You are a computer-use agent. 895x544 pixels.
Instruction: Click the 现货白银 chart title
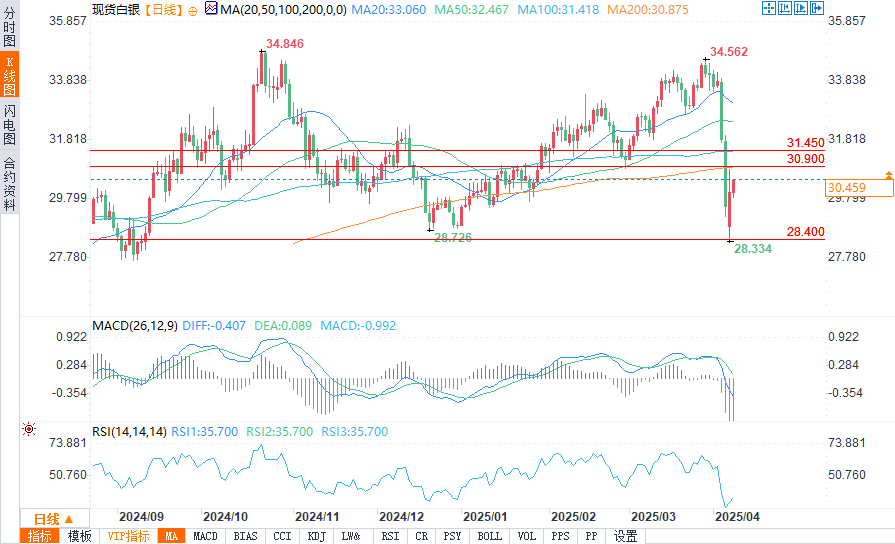[x=116, y=10]
